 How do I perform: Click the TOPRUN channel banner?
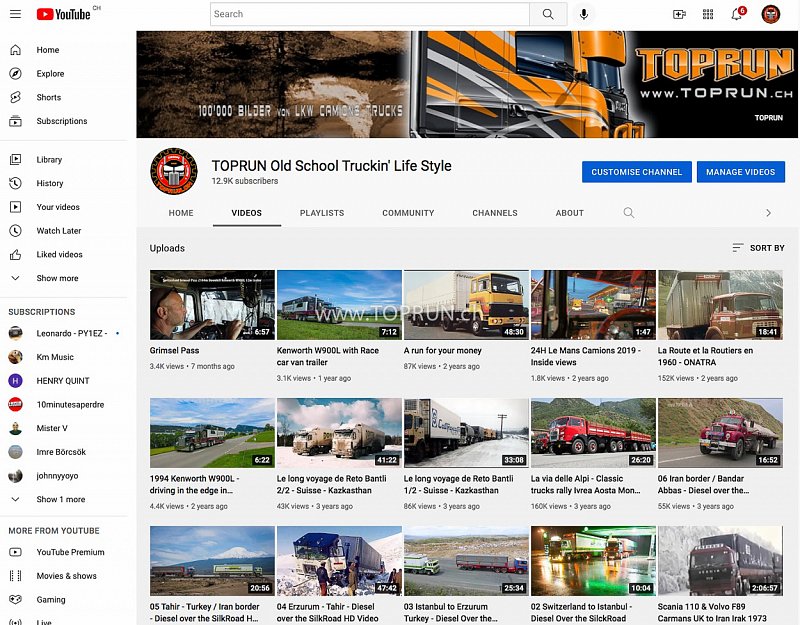pos(467,84)
